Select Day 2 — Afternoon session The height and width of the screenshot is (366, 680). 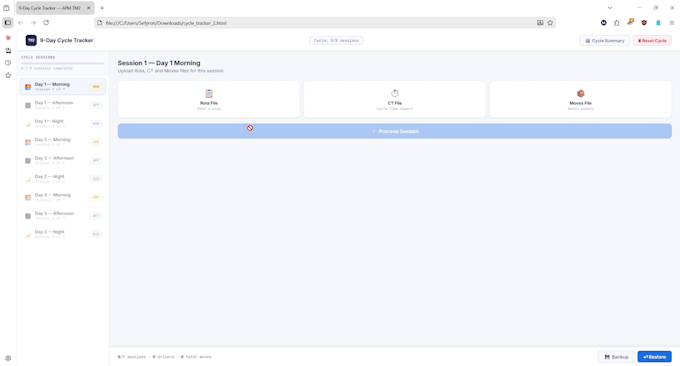click(63, 160)
